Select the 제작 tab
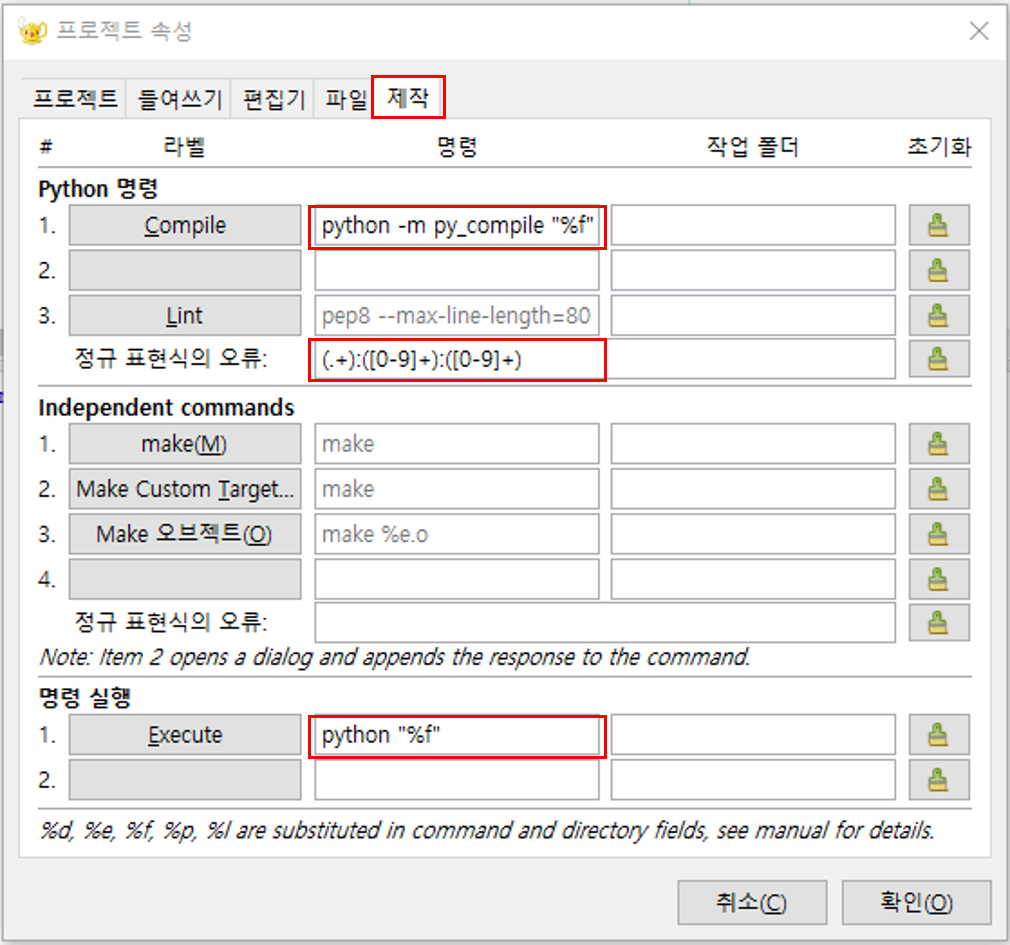Image resolution: width=1010 pixels, height=945 pixels. tap(408, 97)
